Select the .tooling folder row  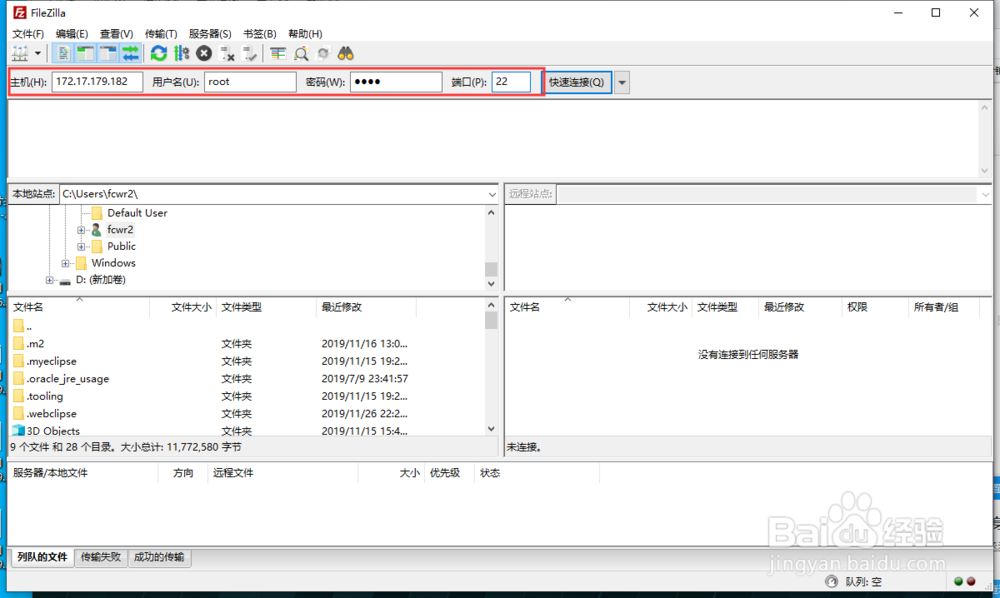click(247, 397)
